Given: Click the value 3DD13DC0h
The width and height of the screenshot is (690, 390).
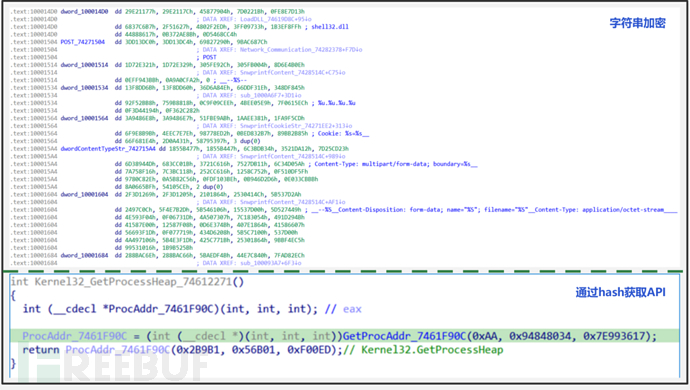Looking at the screenshot, I should [x=140, y=42].
